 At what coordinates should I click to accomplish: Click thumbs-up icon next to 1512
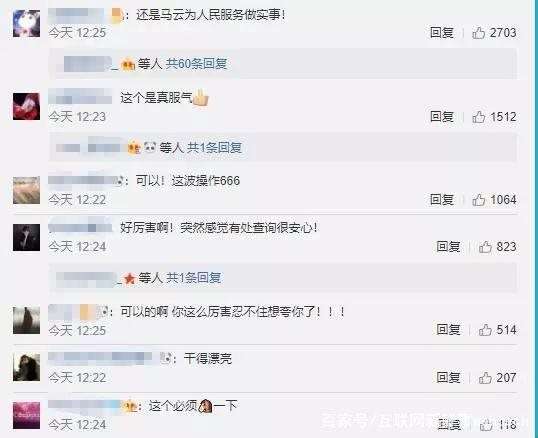click(x=479, y=117)
